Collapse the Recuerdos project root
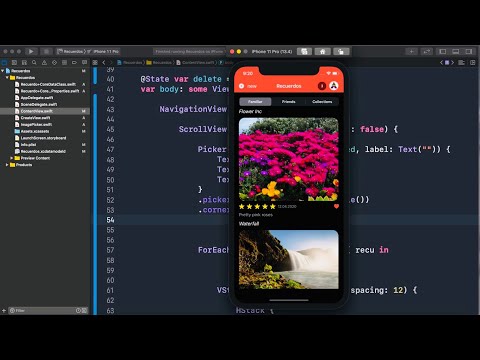The width and height of the screenshot is (480, 360). click(x=3, y=71)
